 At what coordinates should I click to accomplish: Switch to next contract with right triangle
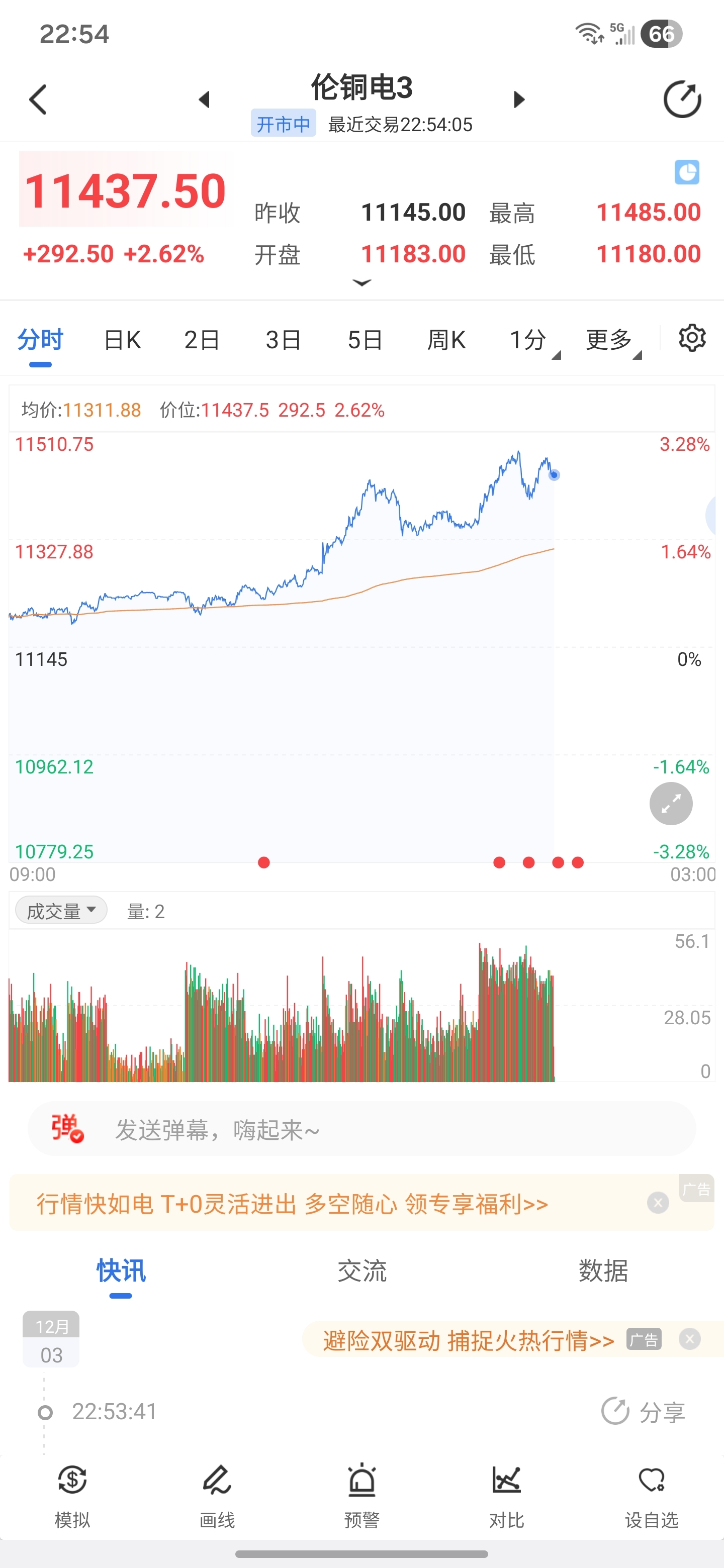click(519, 99)
